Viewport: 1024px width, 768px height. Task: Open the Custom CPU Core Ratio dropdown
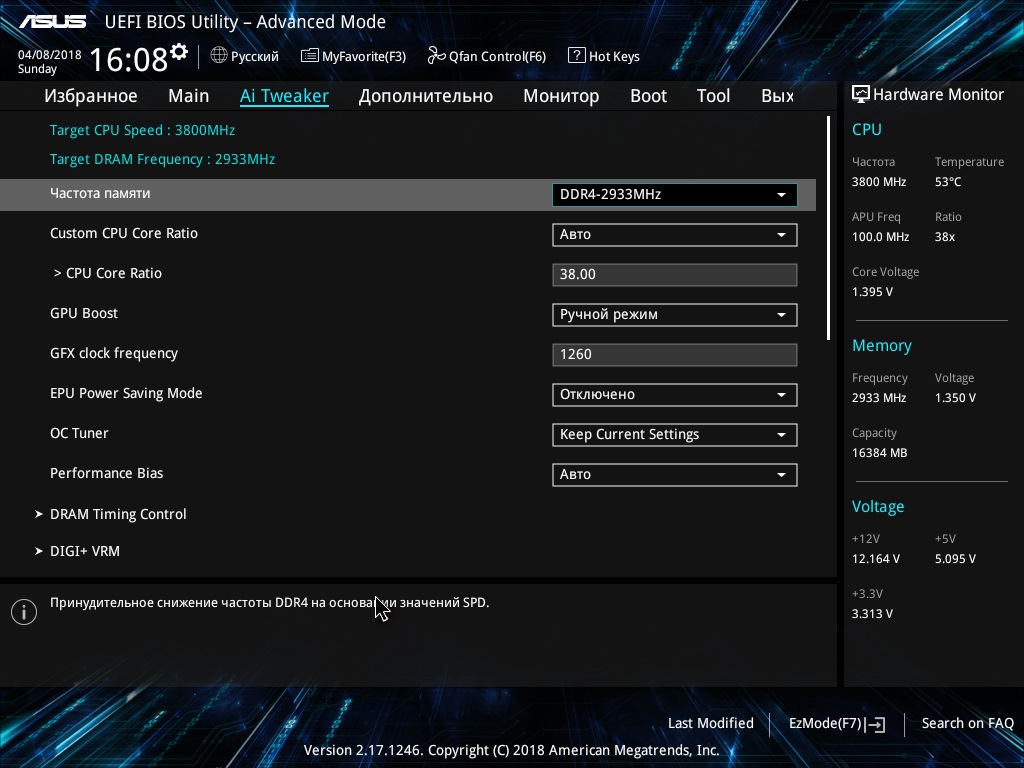675,234
